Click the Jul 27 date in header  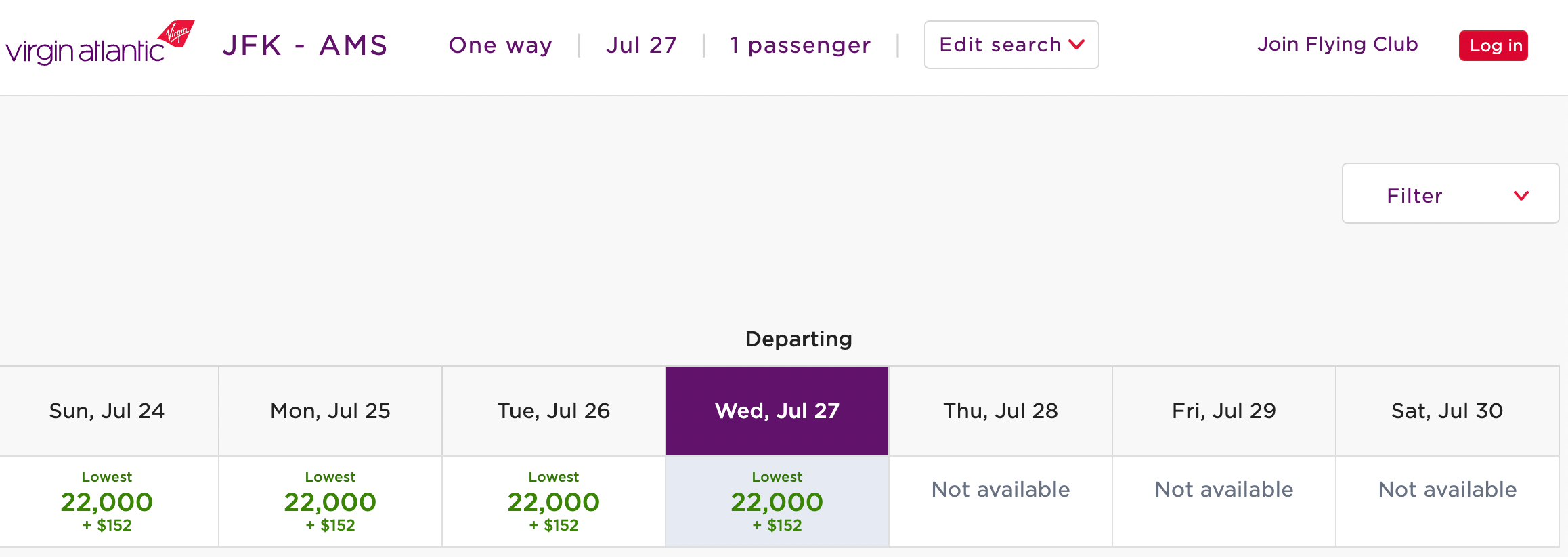[x=640, y=45]
